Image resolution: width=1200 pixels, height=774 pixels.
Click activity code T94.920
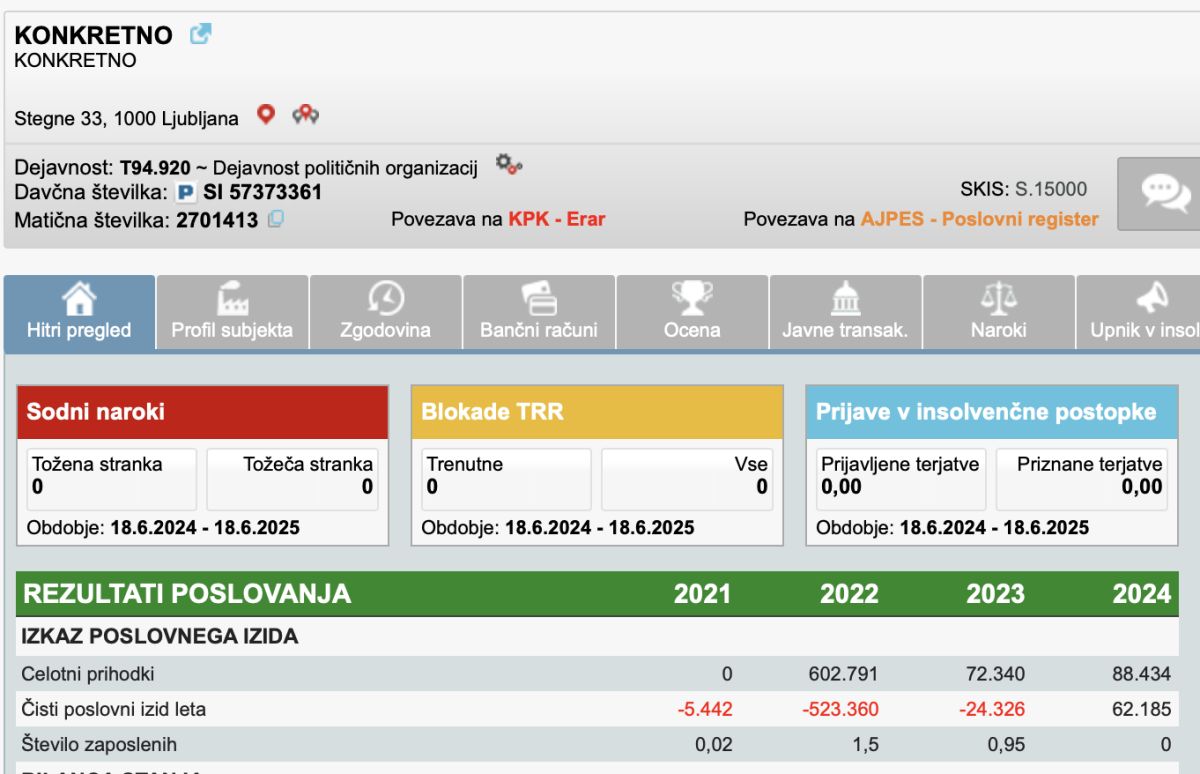155,166
